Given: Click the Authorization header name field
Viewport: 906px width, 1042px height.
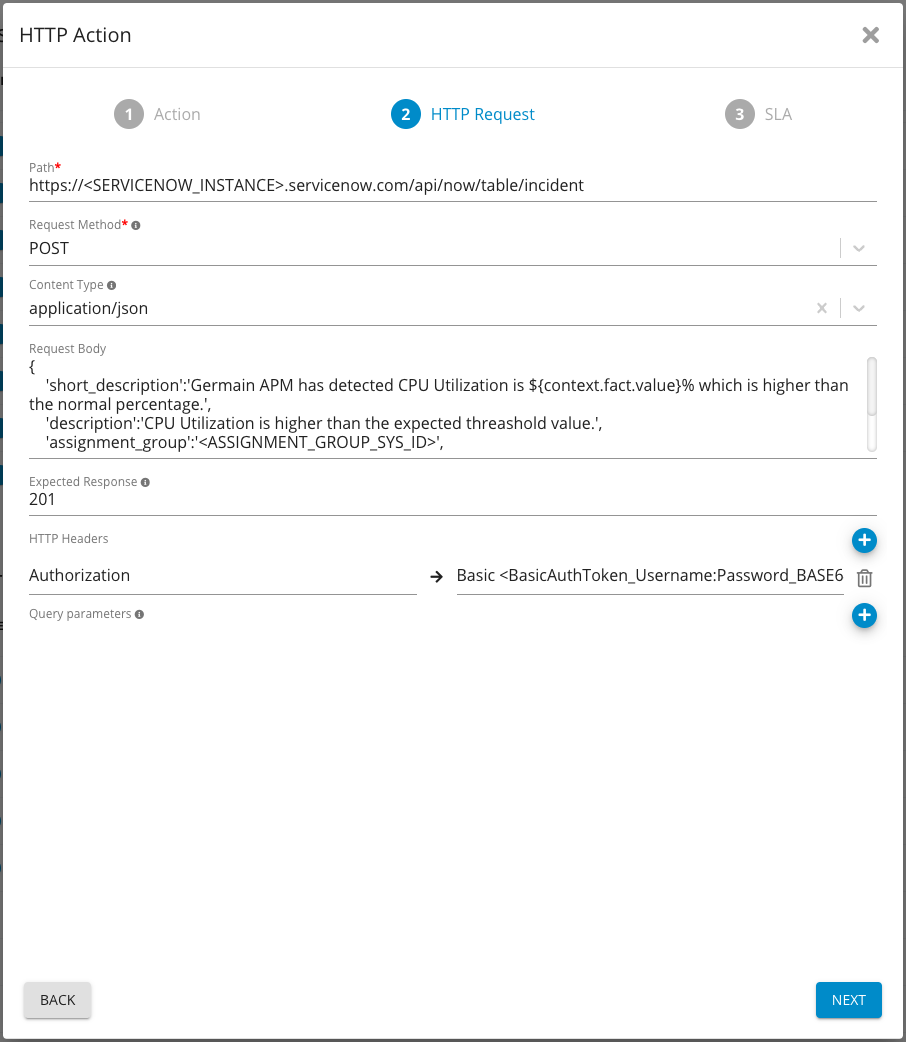Looking at the screenshot, I should tap(222, 576).
